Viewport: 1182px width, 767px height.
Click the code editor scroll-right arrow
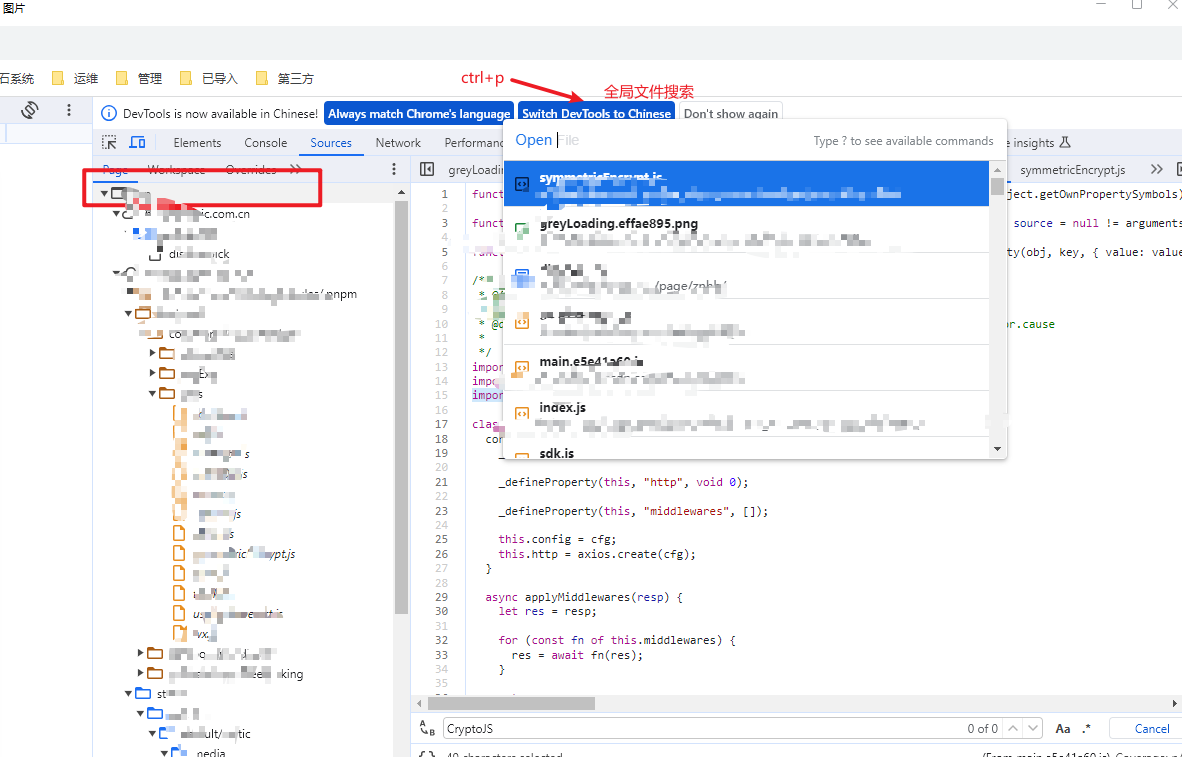(1174, 703)
